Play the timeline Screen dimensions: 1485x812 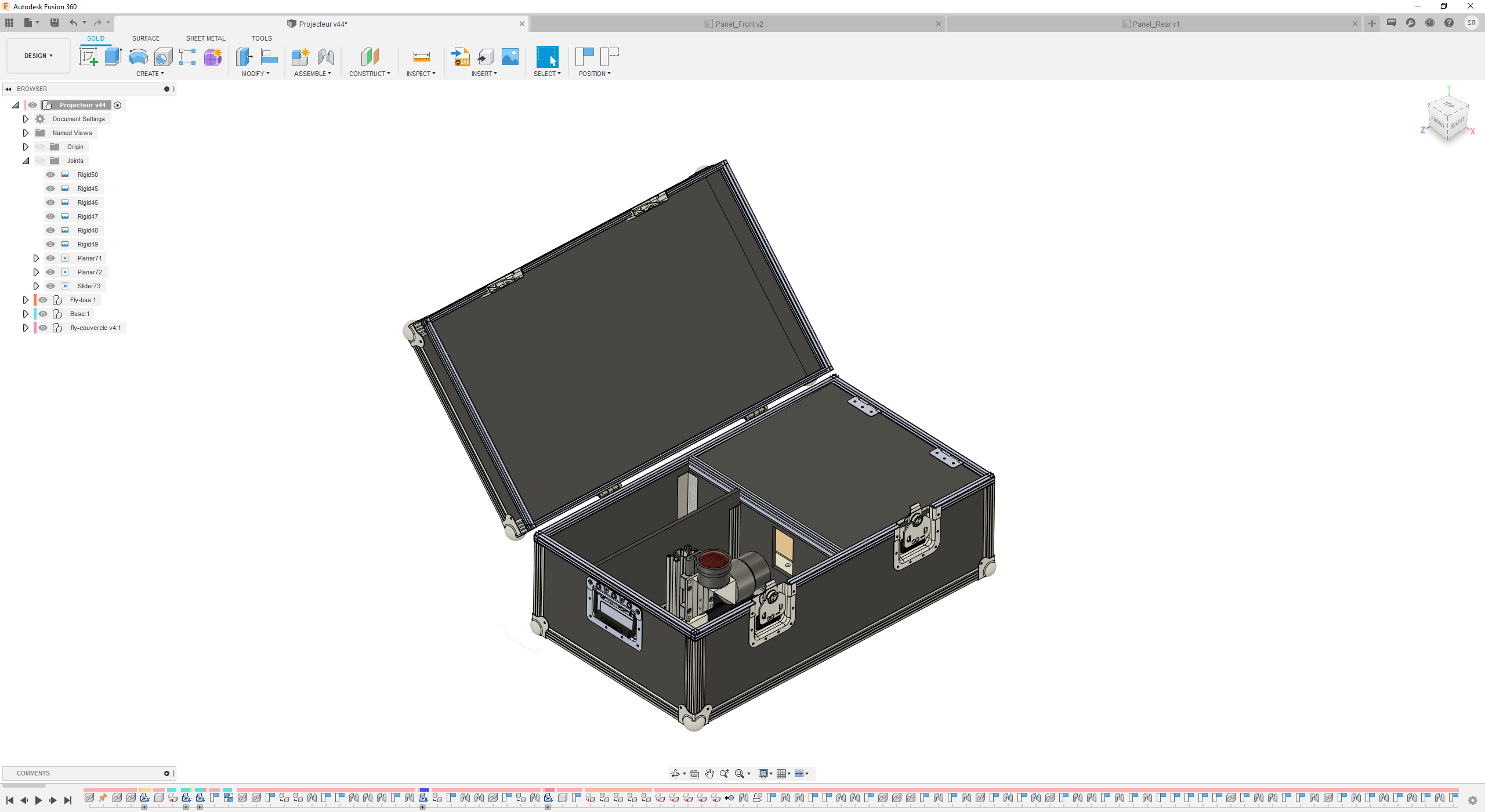[x=38, y=800]
